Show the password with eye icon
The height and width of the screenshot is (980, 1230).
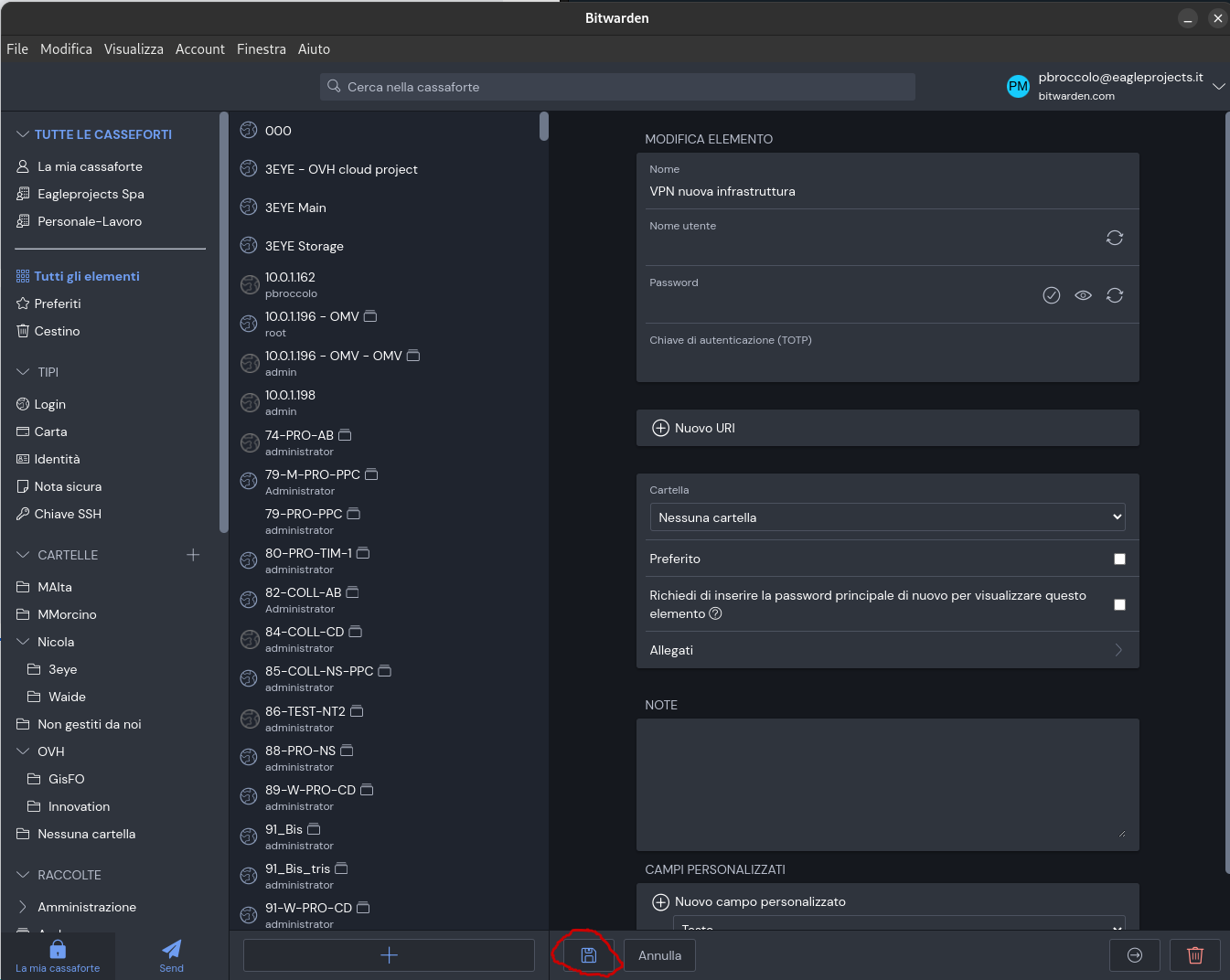[1083, 295]
